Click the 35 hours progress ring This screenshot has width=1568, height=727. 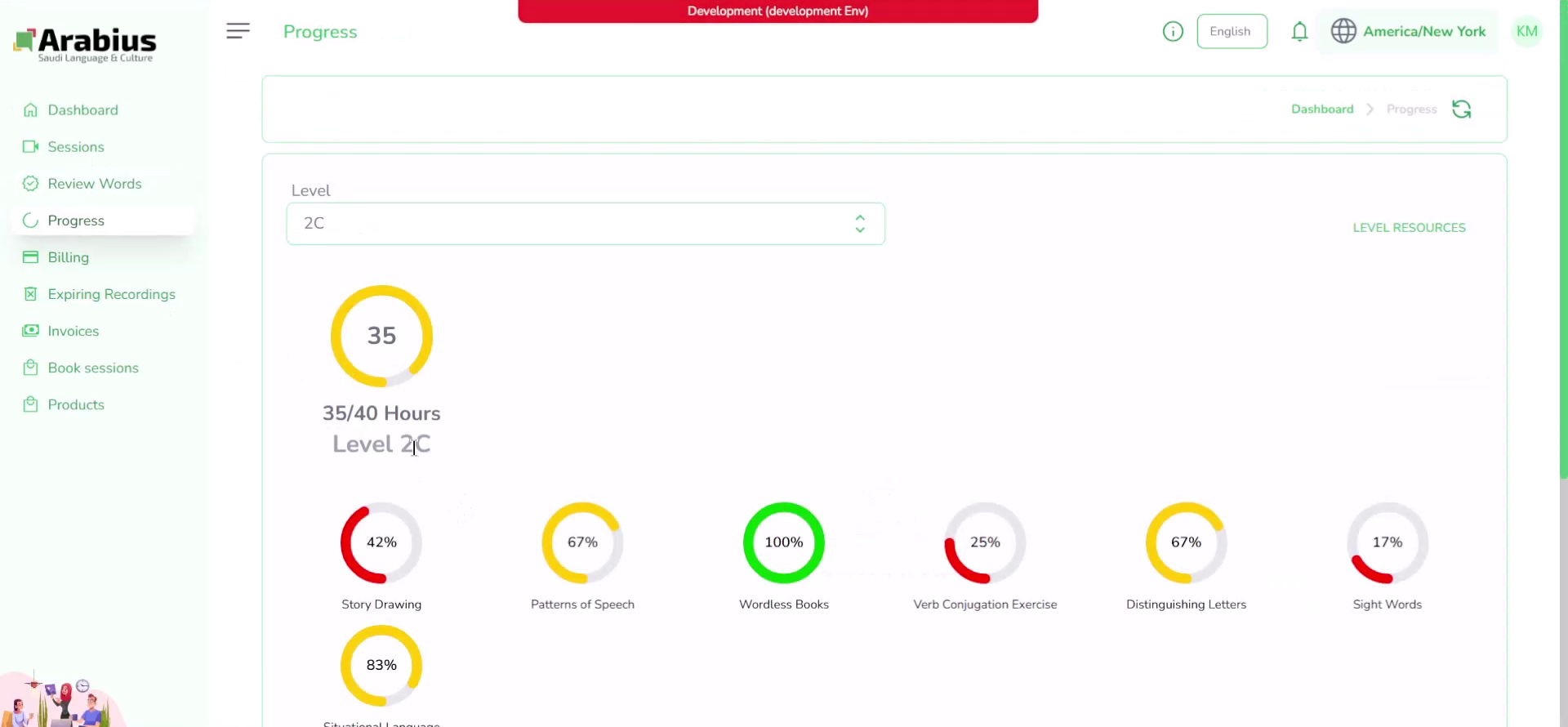click(381, 336)
